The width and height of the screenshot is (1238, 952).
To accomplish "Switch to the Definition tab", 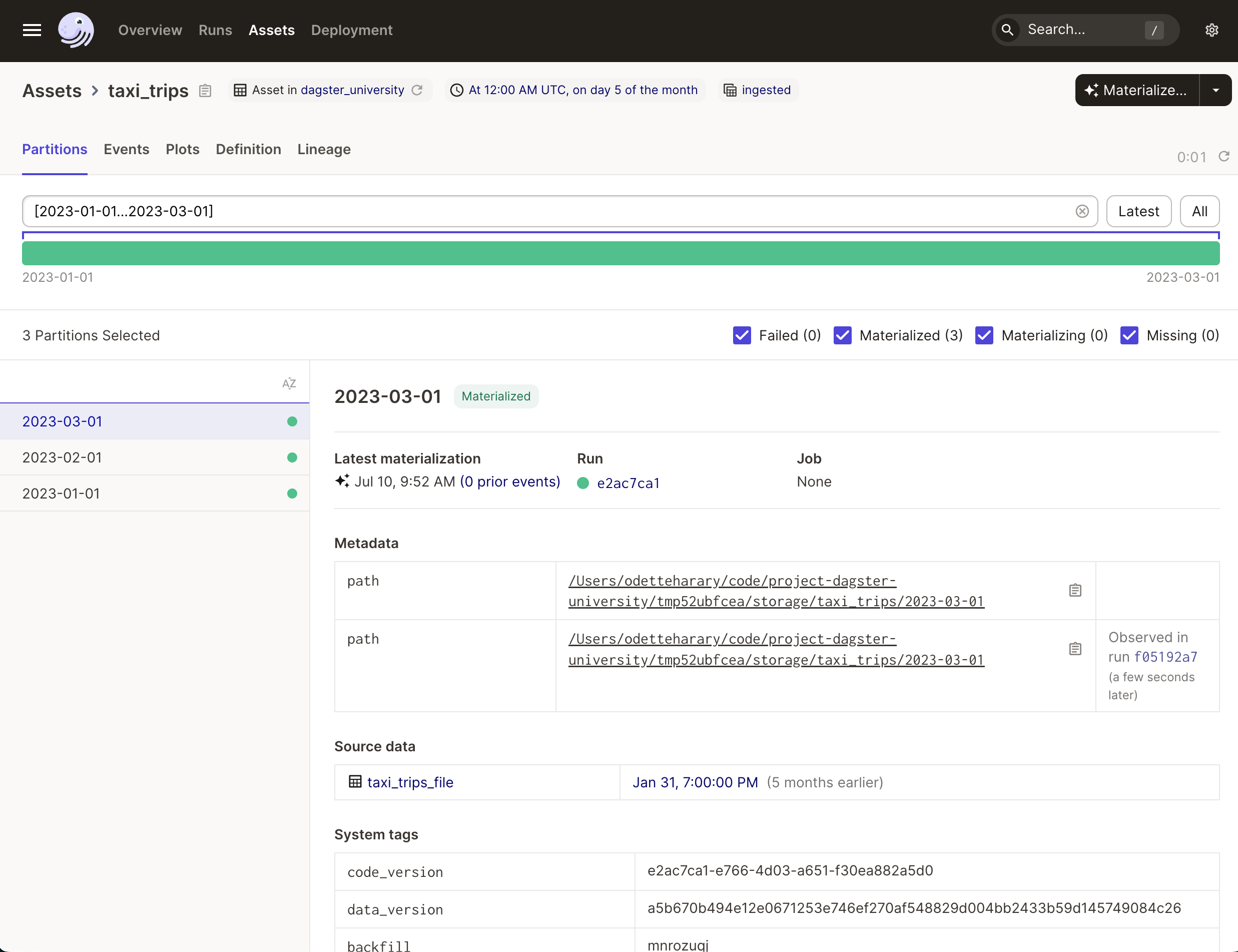I will point(248,150).
